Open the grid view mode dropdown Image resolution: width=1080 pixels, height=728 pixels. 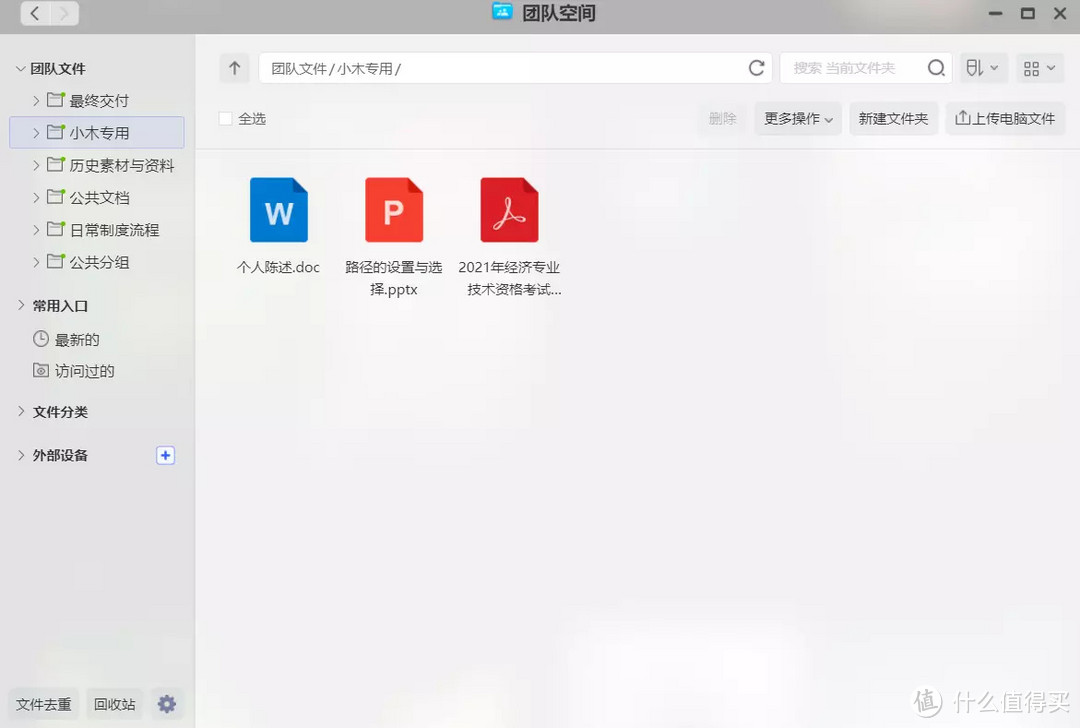tap(1039, 68)
